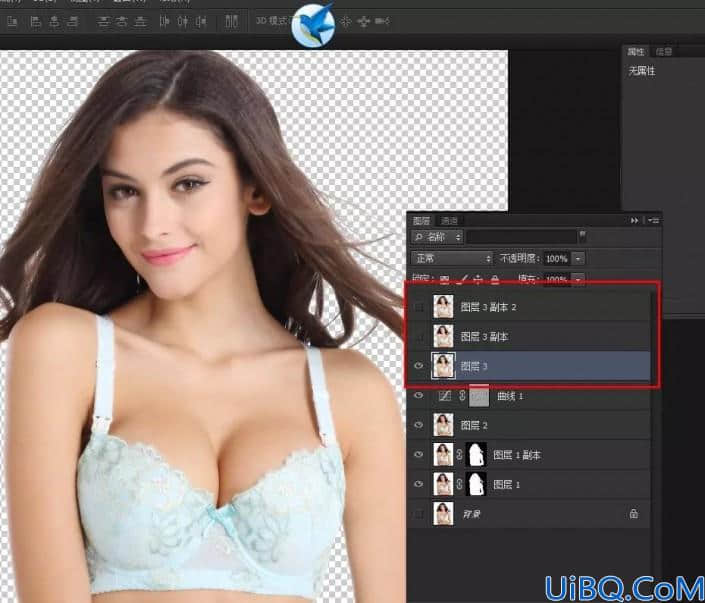Click the padlock on the 背景 layer

(x=634, y=514)
